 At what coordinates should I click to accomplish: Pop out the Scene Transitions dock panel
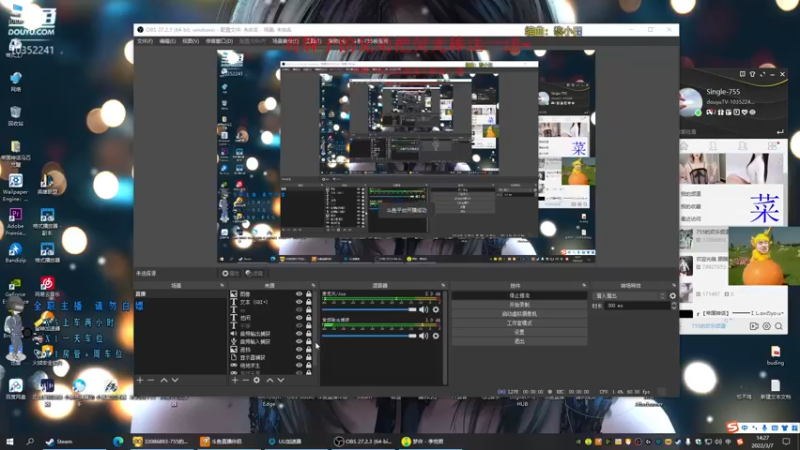pos(673,285)
